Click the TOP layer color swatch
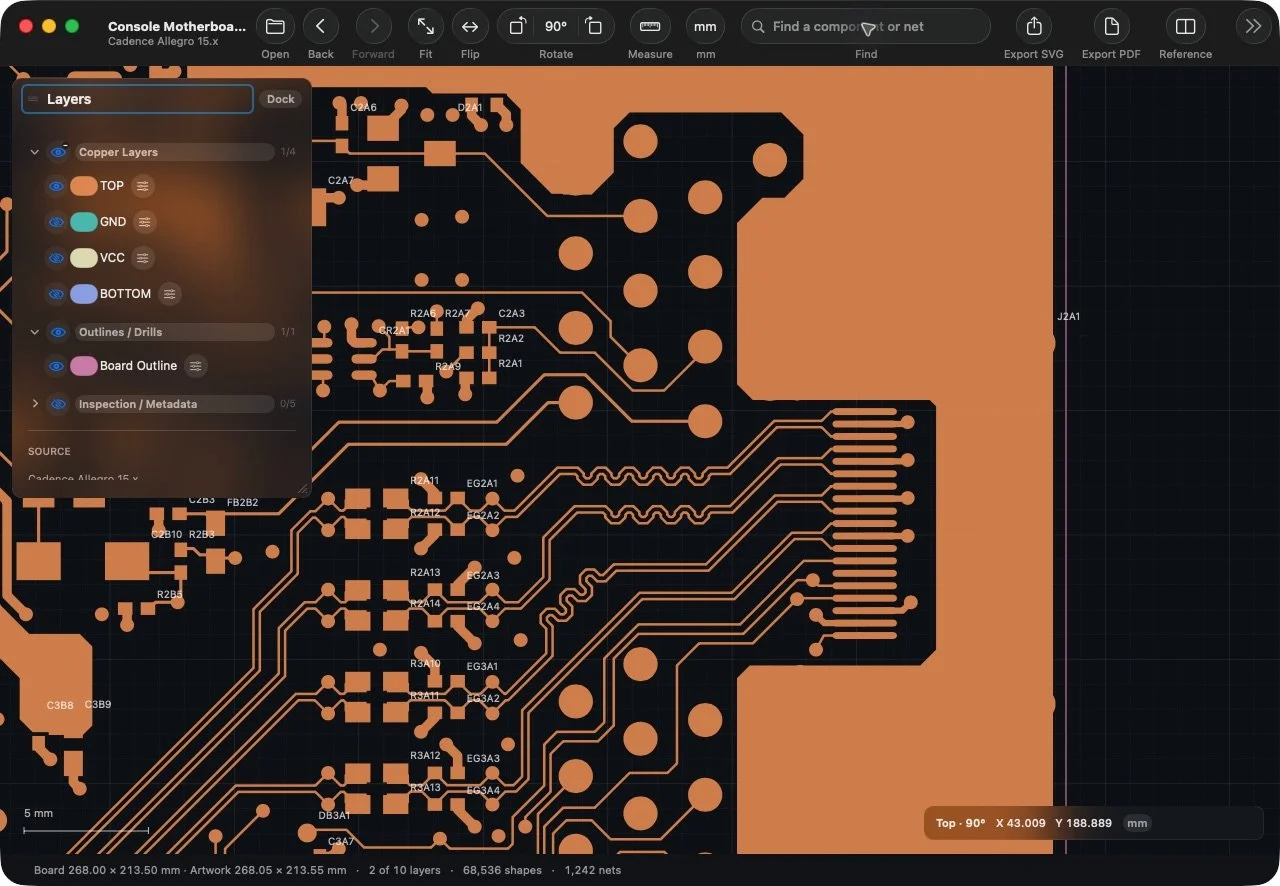This screenshot has height=886, width=1280. (x=84, y=186)
